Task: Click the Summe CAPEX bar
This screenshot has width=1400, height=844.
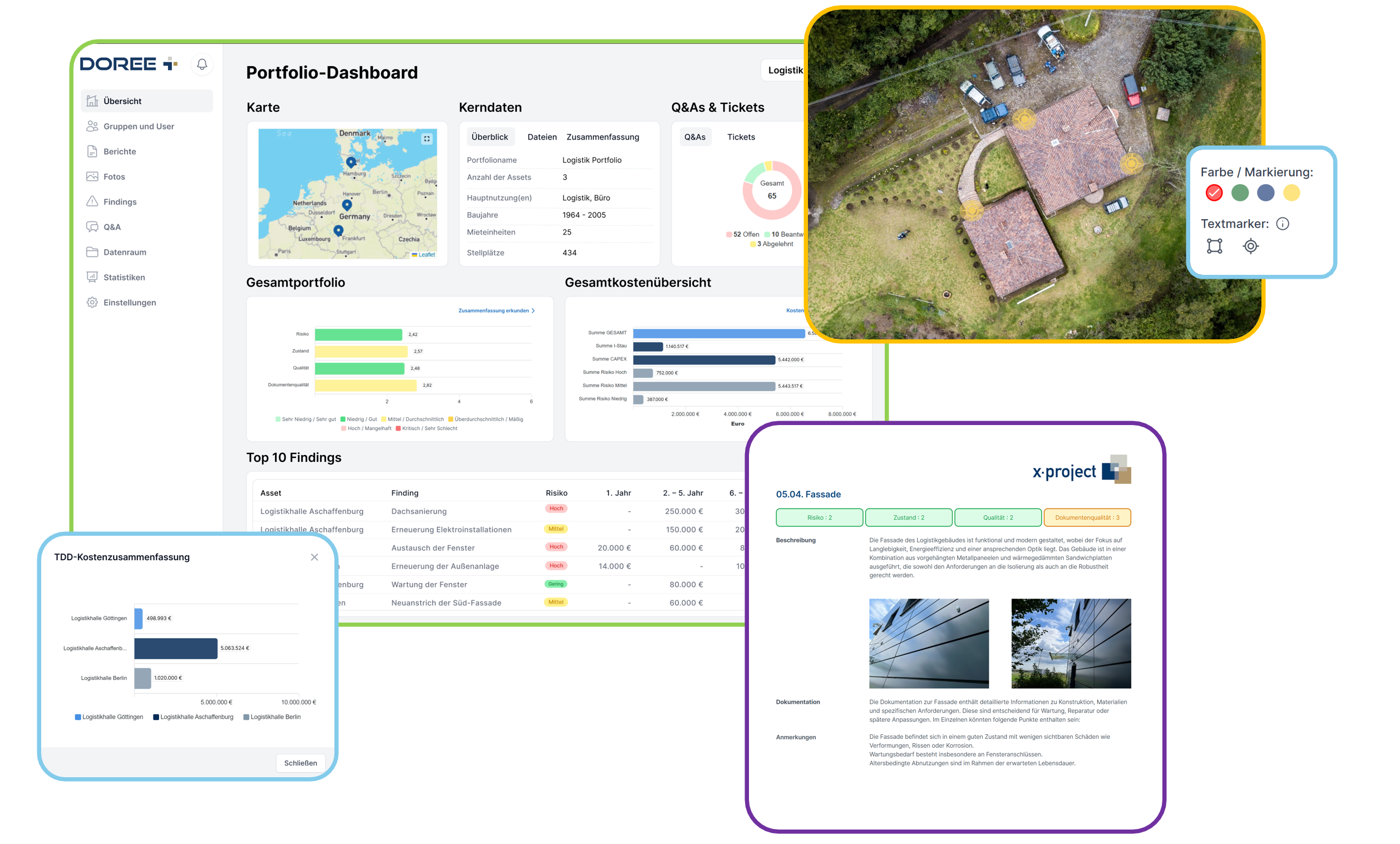Action: [704, 359]
